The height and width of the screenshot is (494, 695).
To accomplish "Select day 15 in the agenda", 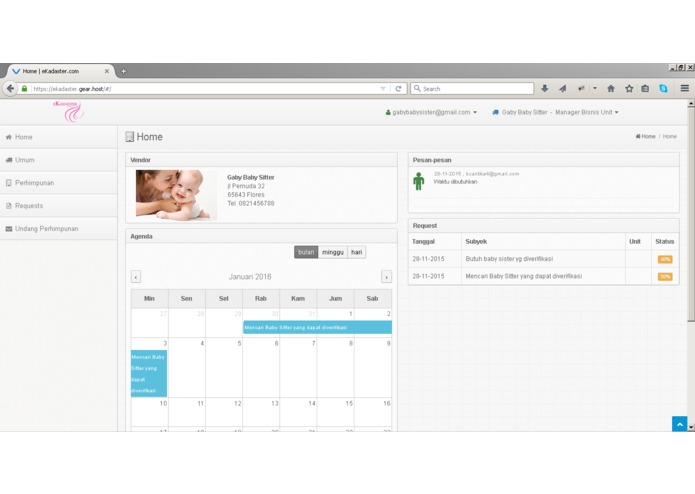I will pos(336,412).
